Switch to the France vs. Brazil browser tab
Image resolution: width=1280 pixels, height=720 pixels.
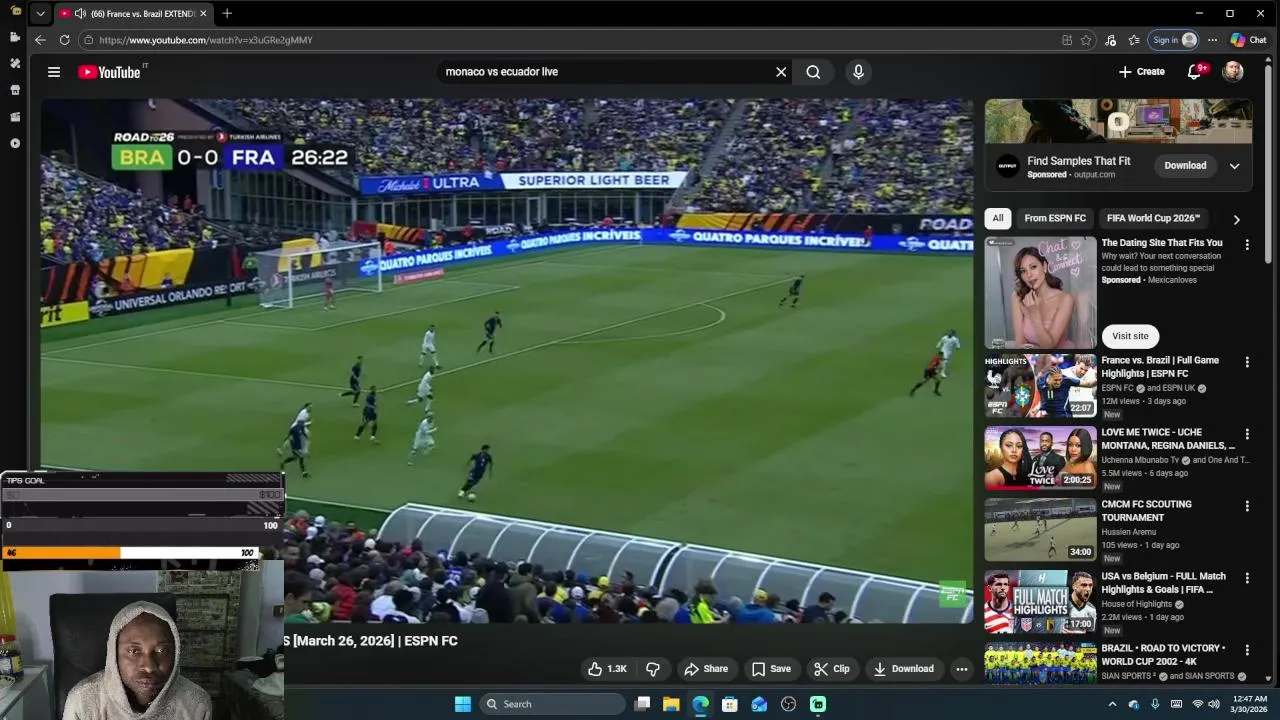(x=132, y=13)
